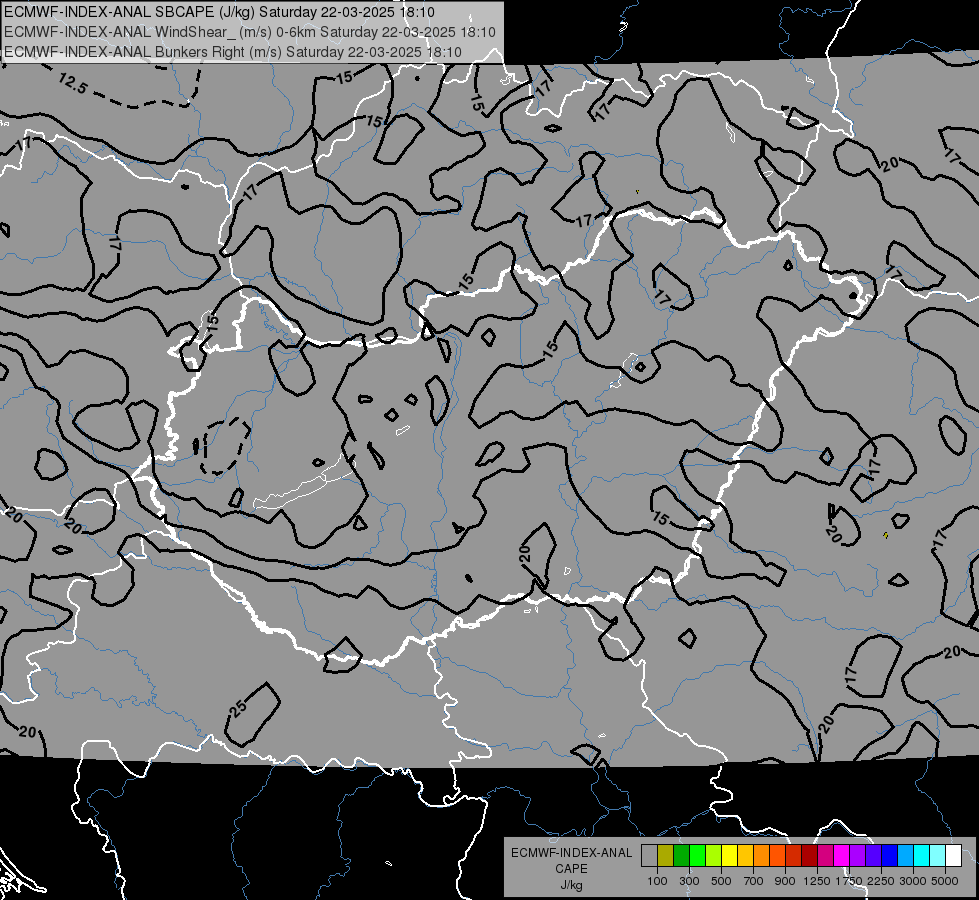Click the 12.5 dashed contour label
The width and height of the screenshot is (979, 900).
(72, 83)
